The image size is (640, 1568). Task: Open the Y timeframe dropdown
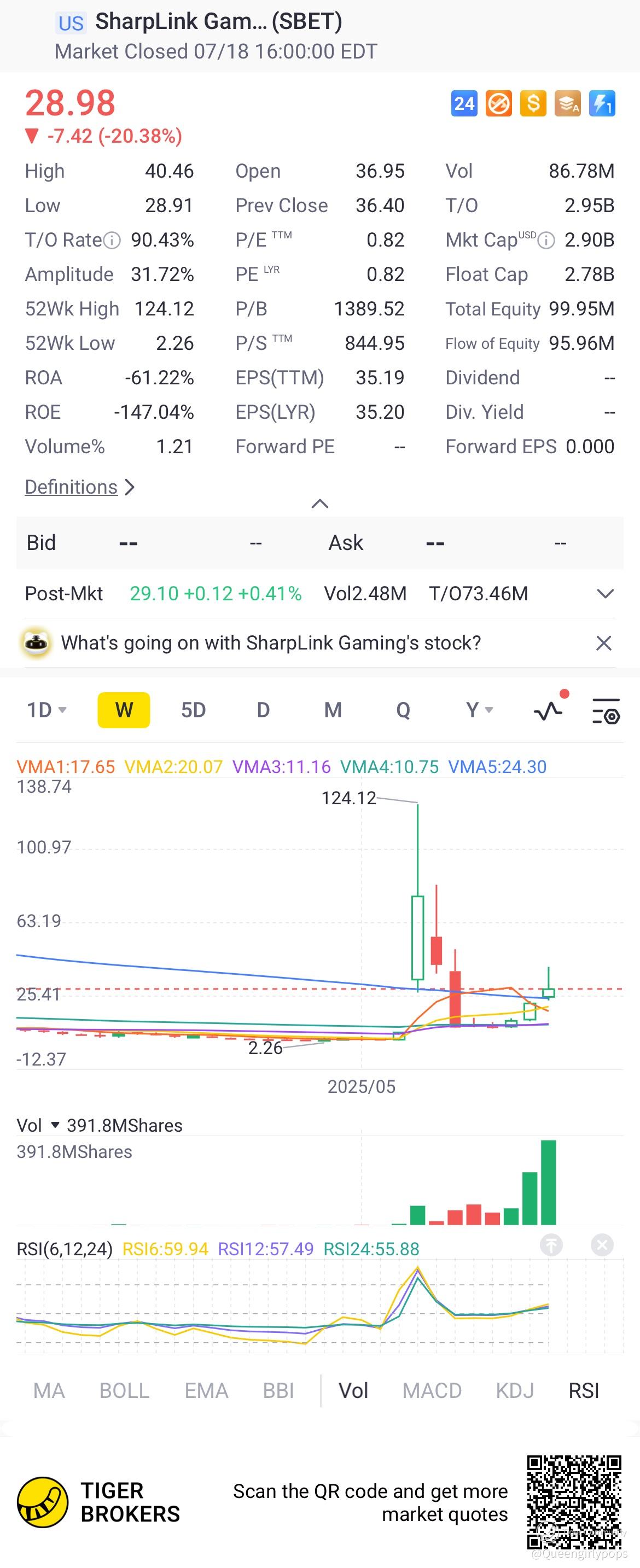[x=480, y=710]
